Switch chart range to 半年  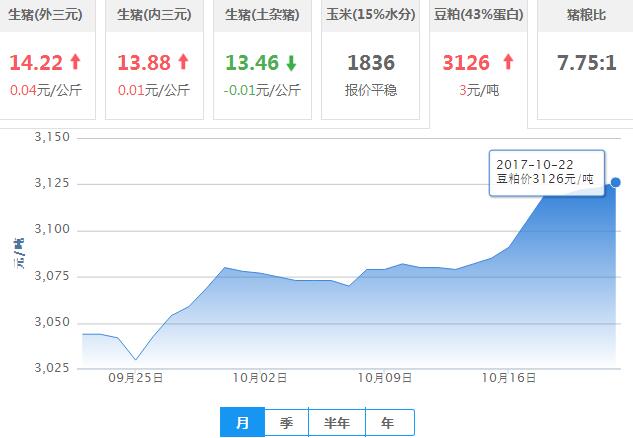click(337, 422)
